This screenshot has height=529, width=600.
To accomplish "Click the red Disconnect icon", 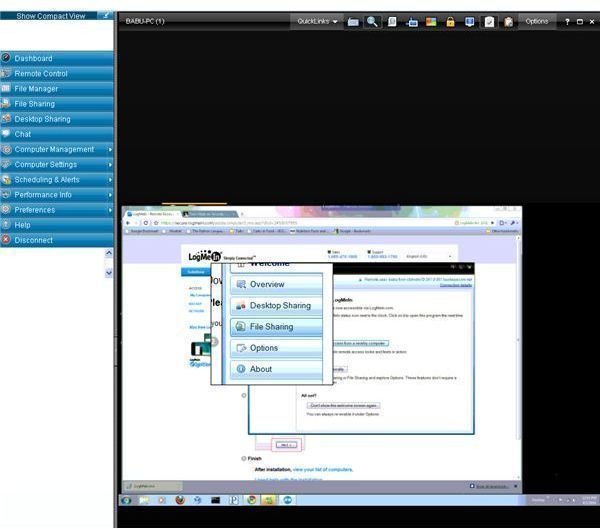I will pos(6,240).
